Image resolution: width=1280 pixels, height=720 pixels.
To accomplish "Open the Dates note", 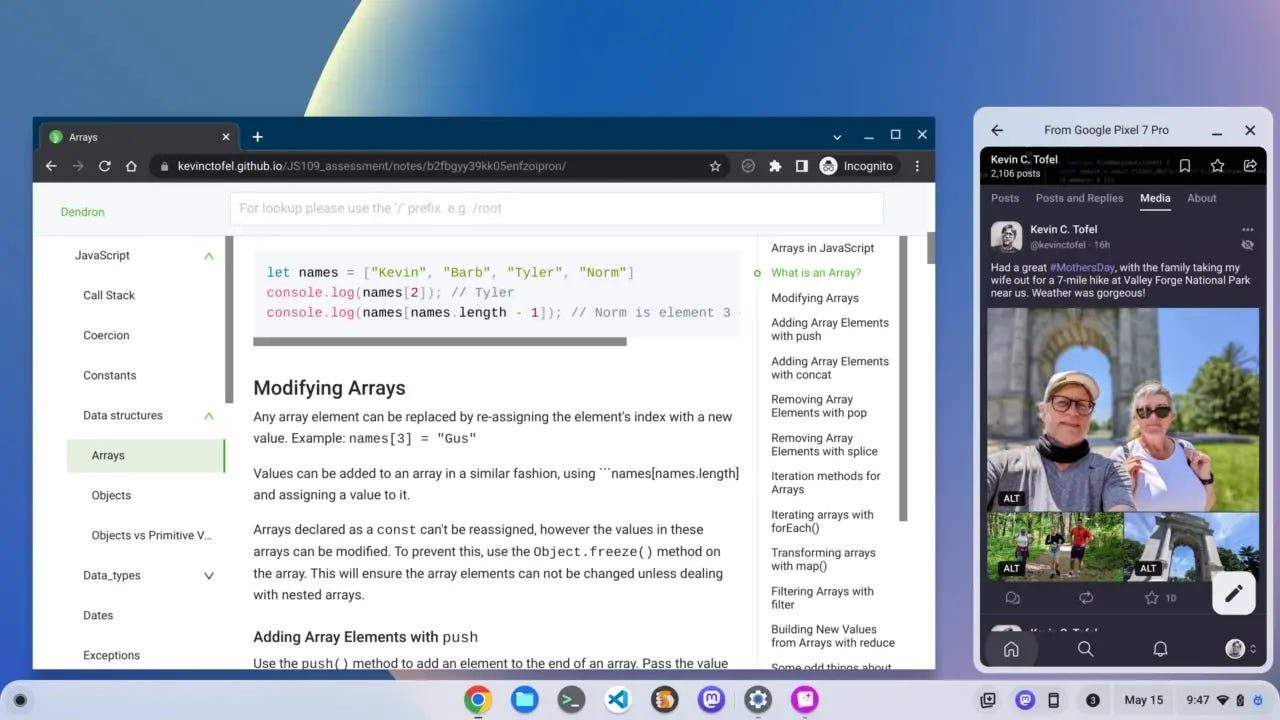I will 98,615.
